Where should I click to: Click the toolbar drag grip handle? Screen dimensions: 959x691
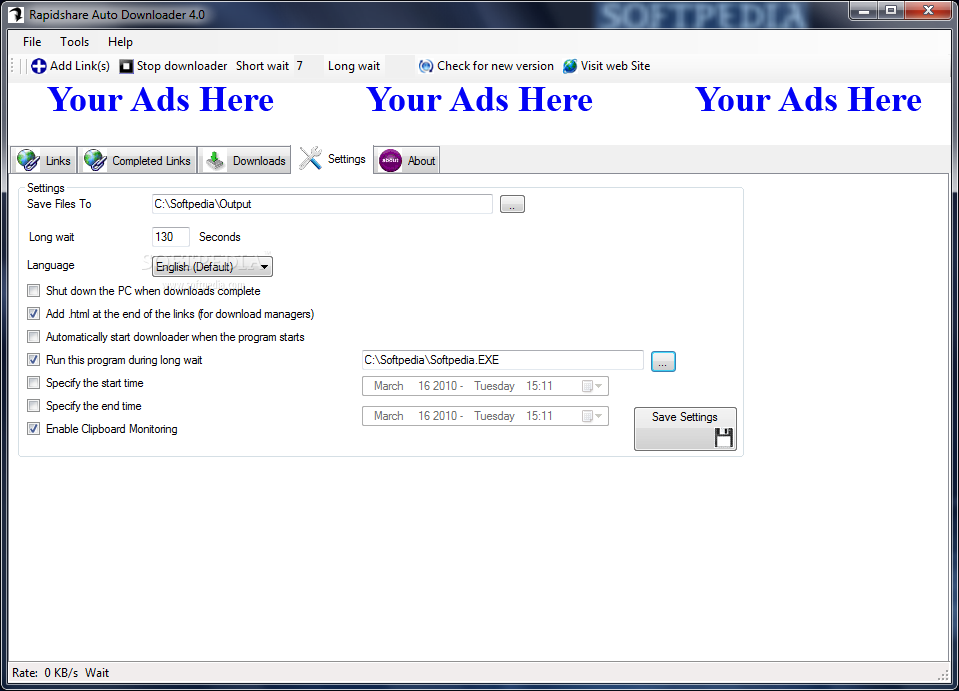(13, 65)
